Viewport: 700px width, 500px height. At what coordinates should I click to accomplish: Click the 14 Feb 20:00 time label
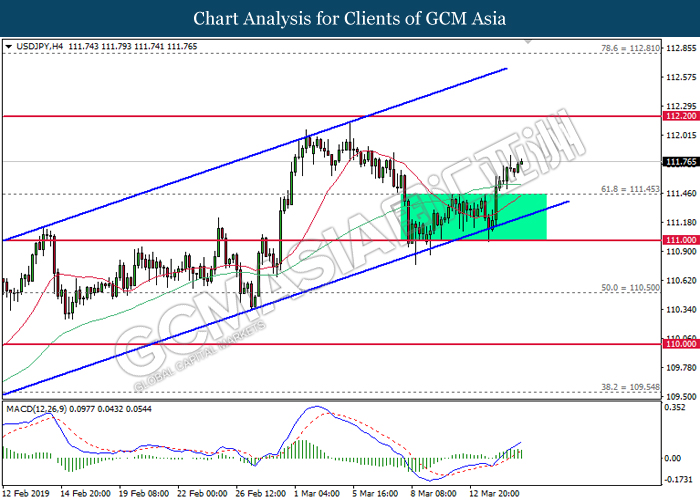click(x=85, y=494)
